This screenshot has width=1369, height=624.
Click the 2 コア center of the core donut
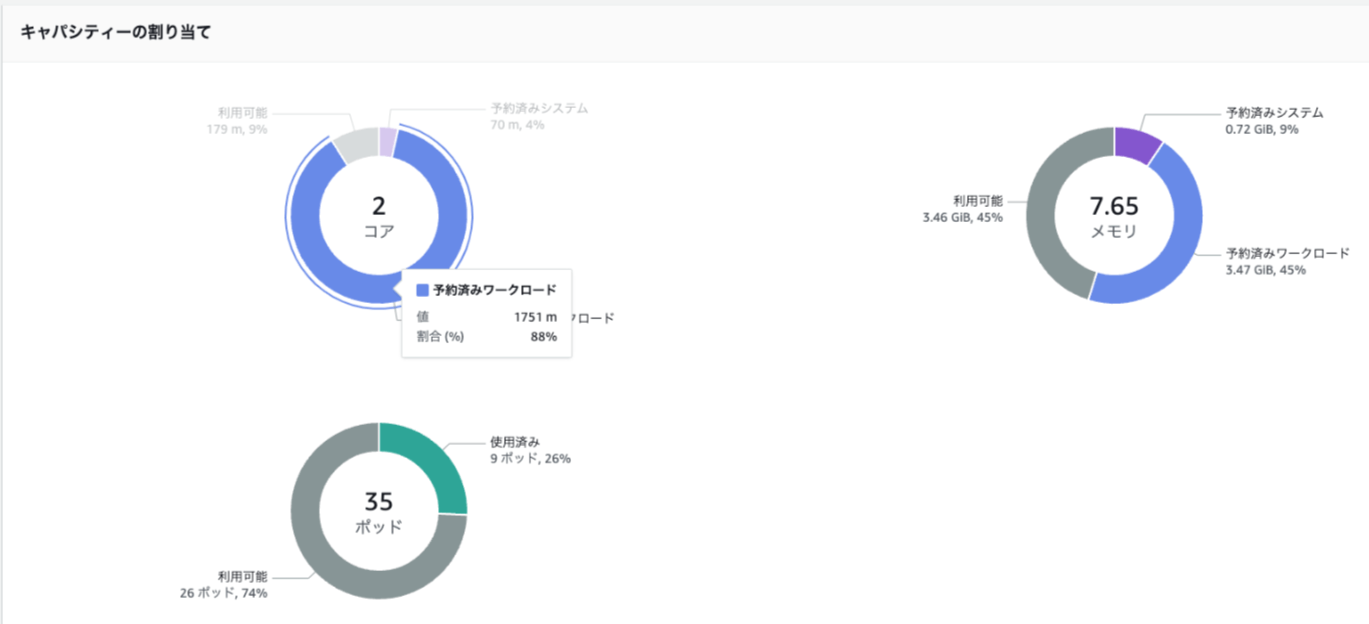pyautogui.click(x=378, y=216)
